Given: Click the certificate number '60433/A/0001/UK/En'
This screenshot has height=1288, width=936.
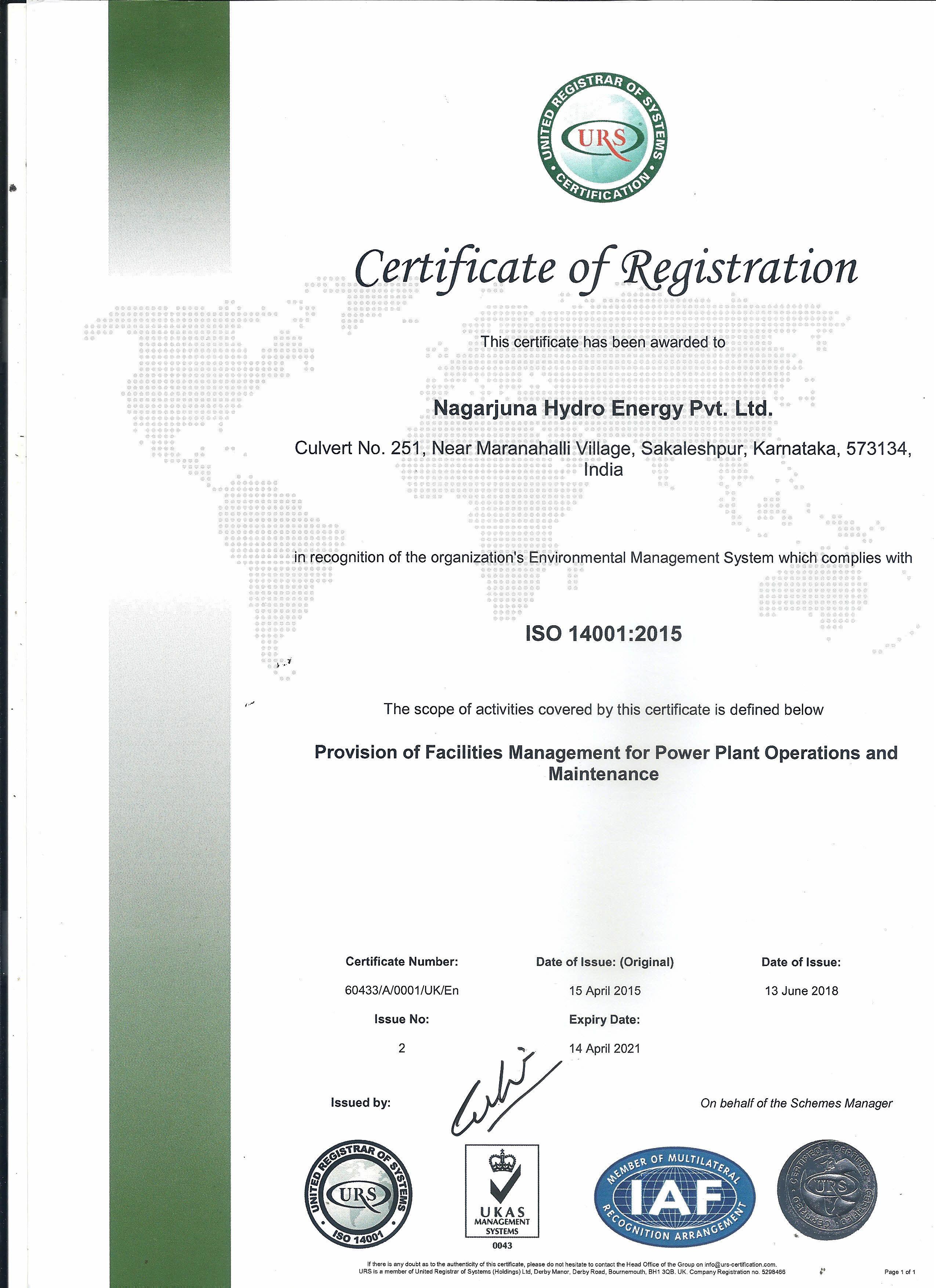Looking at the screenshot, I should click(402, 991).
